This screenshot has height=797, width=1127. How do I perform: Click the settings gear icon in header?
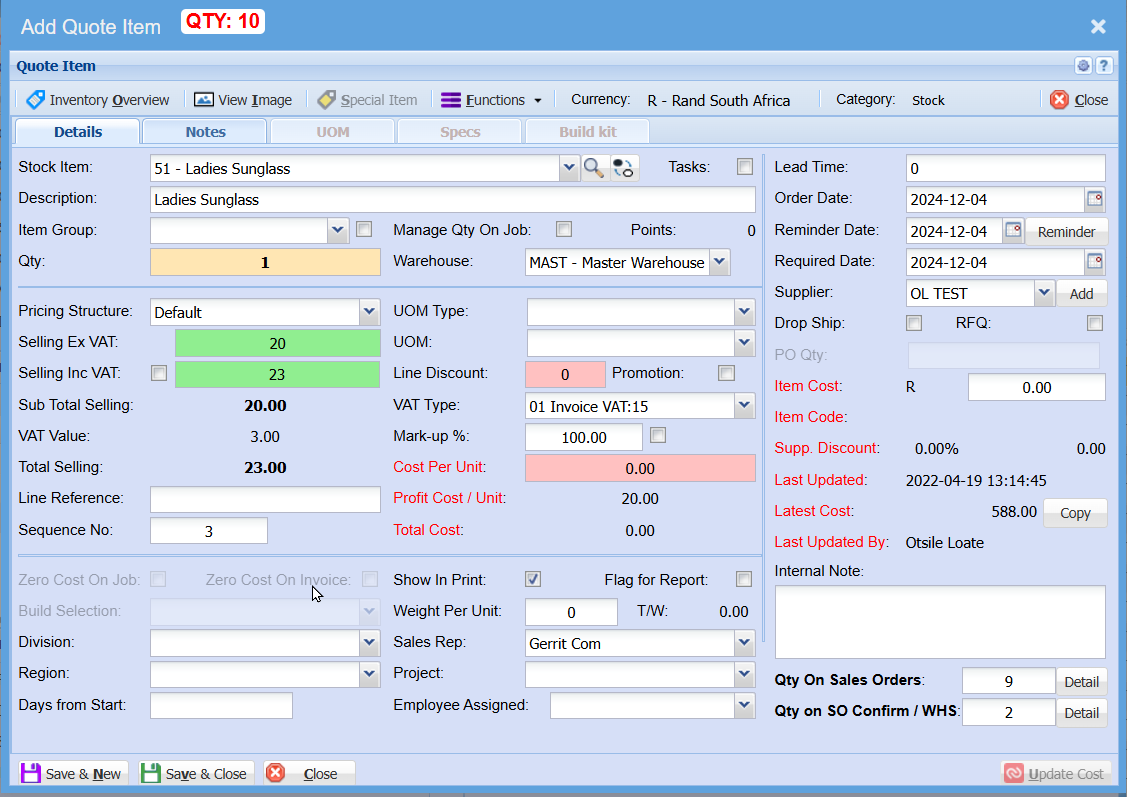click(x=1083, y=66)
